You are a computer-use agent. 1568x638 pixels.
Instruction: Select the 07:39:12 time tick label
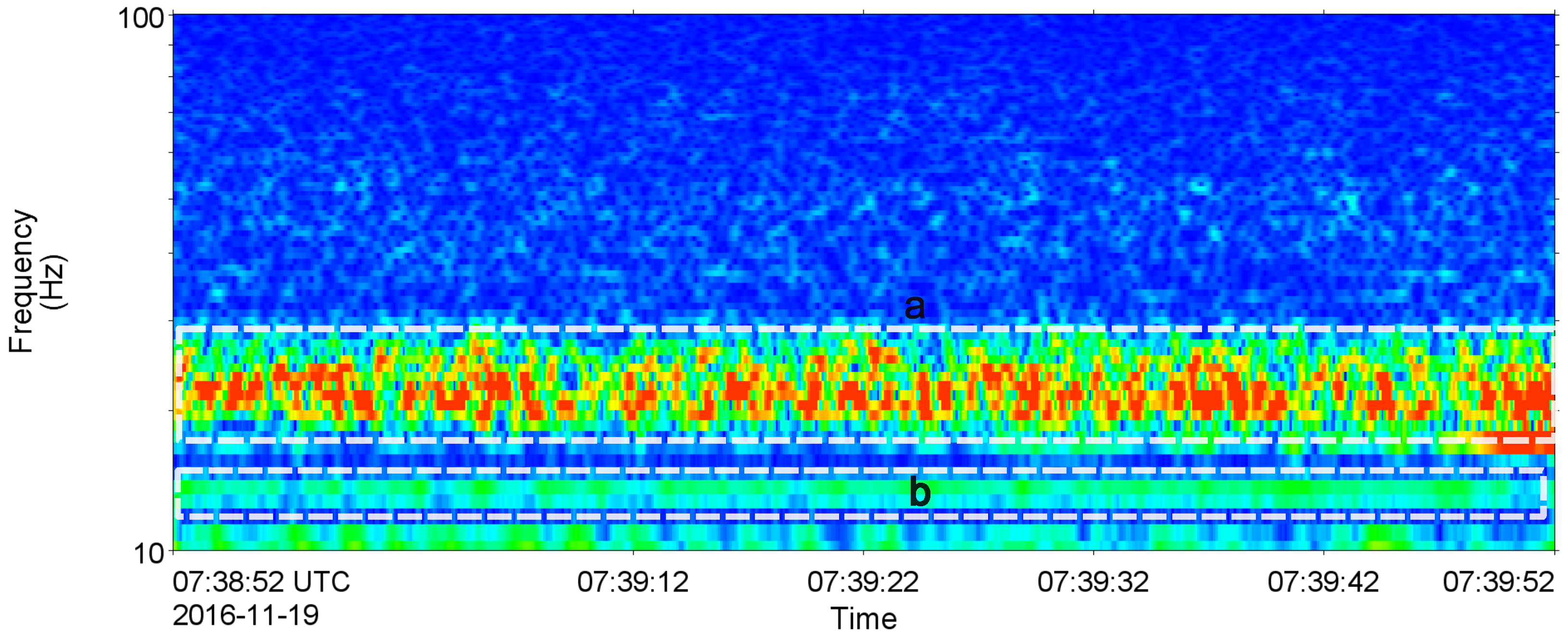point(633,582)
